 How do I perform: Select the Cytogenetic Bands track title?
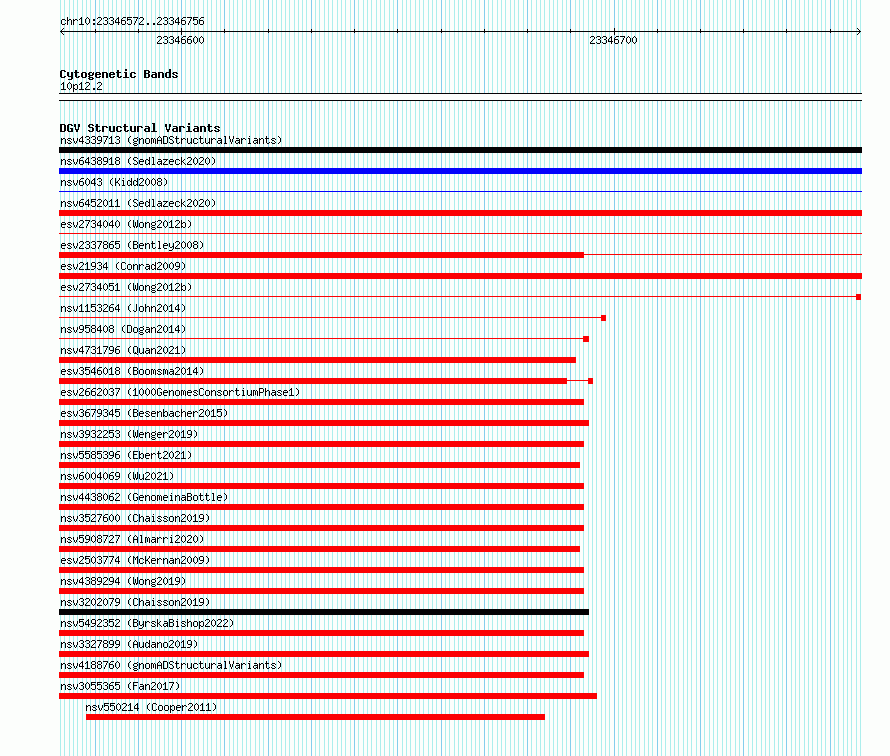coord(119,74)
